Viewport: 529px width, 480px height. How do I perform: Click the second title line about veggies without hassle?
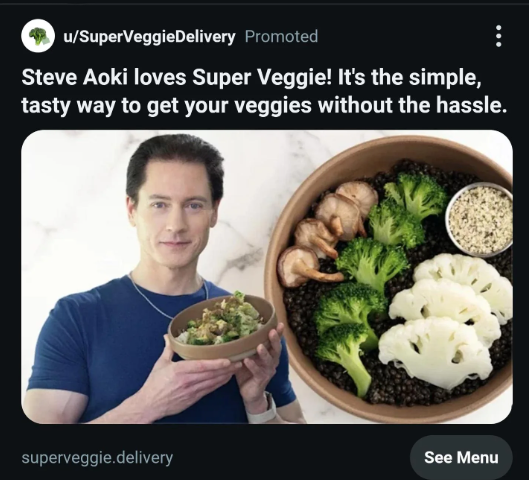pyautogui.click(x=264, y=105)
